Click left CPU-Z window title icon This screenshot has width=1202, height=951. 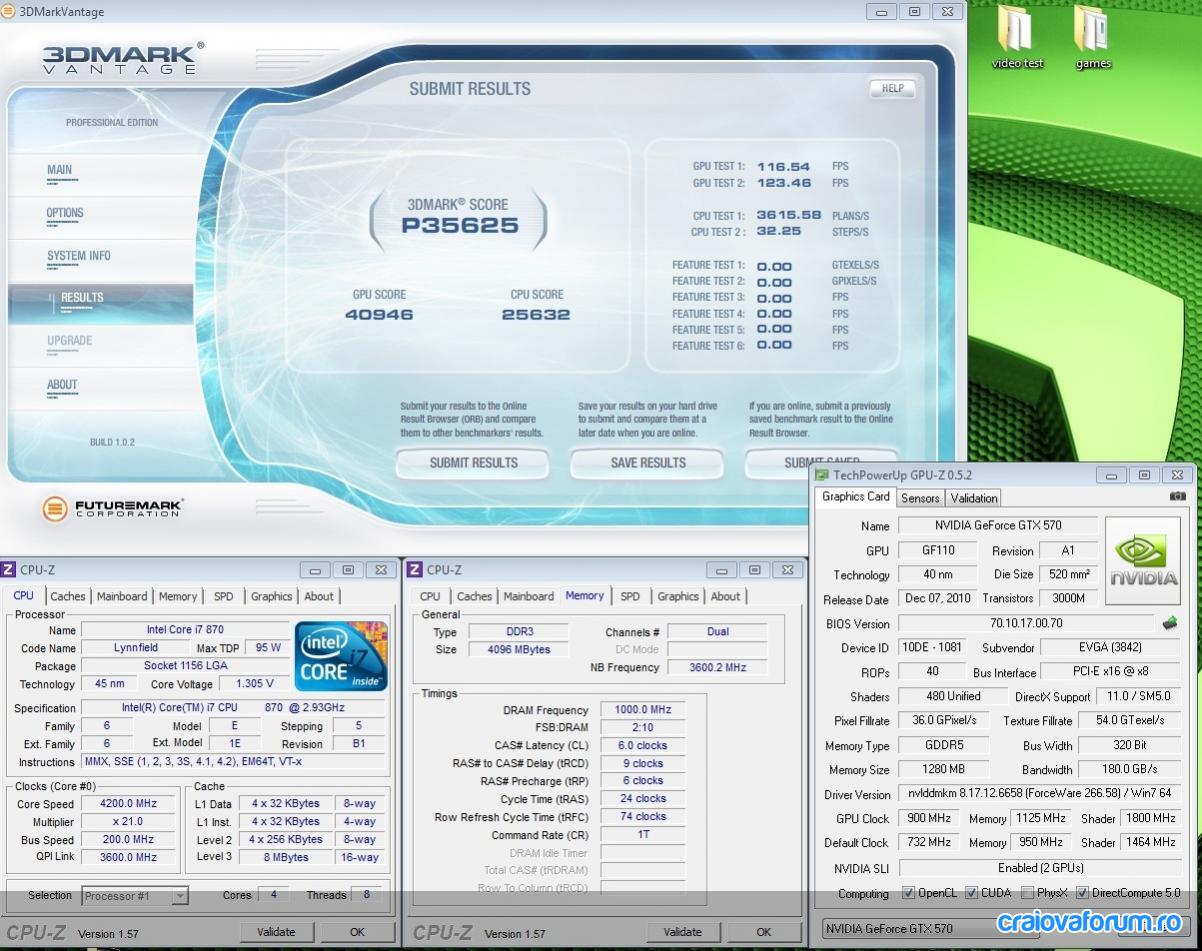(8, 570)
